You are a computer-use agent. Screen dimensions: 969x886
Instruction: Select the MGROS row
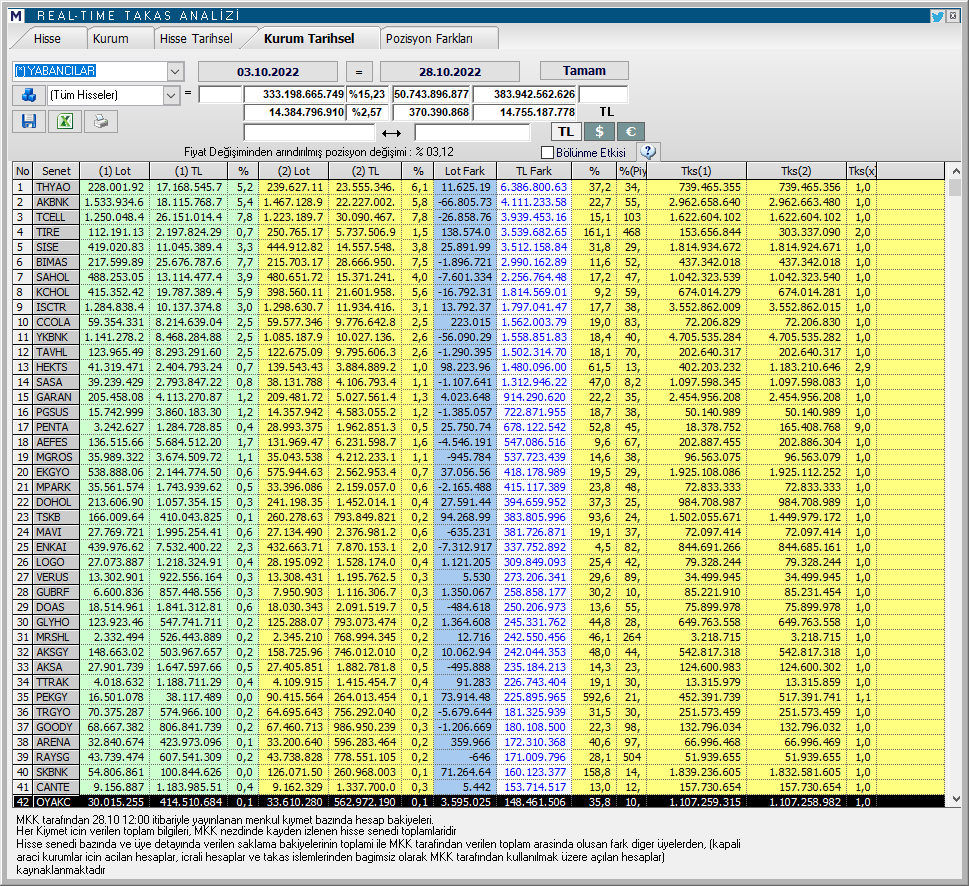pyautogui.click(x=478, y=457)
